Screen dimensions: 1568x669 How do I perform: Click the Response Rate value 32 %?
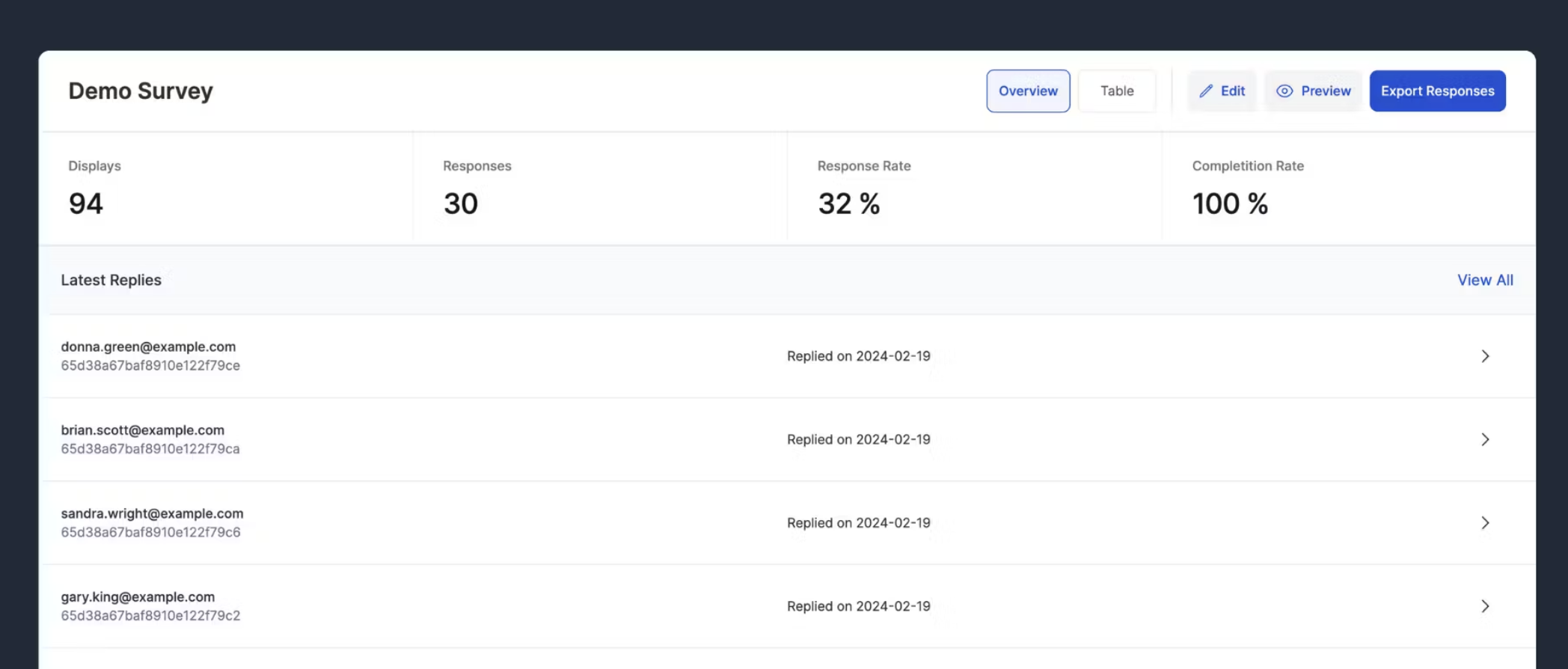tap(849, 204)
